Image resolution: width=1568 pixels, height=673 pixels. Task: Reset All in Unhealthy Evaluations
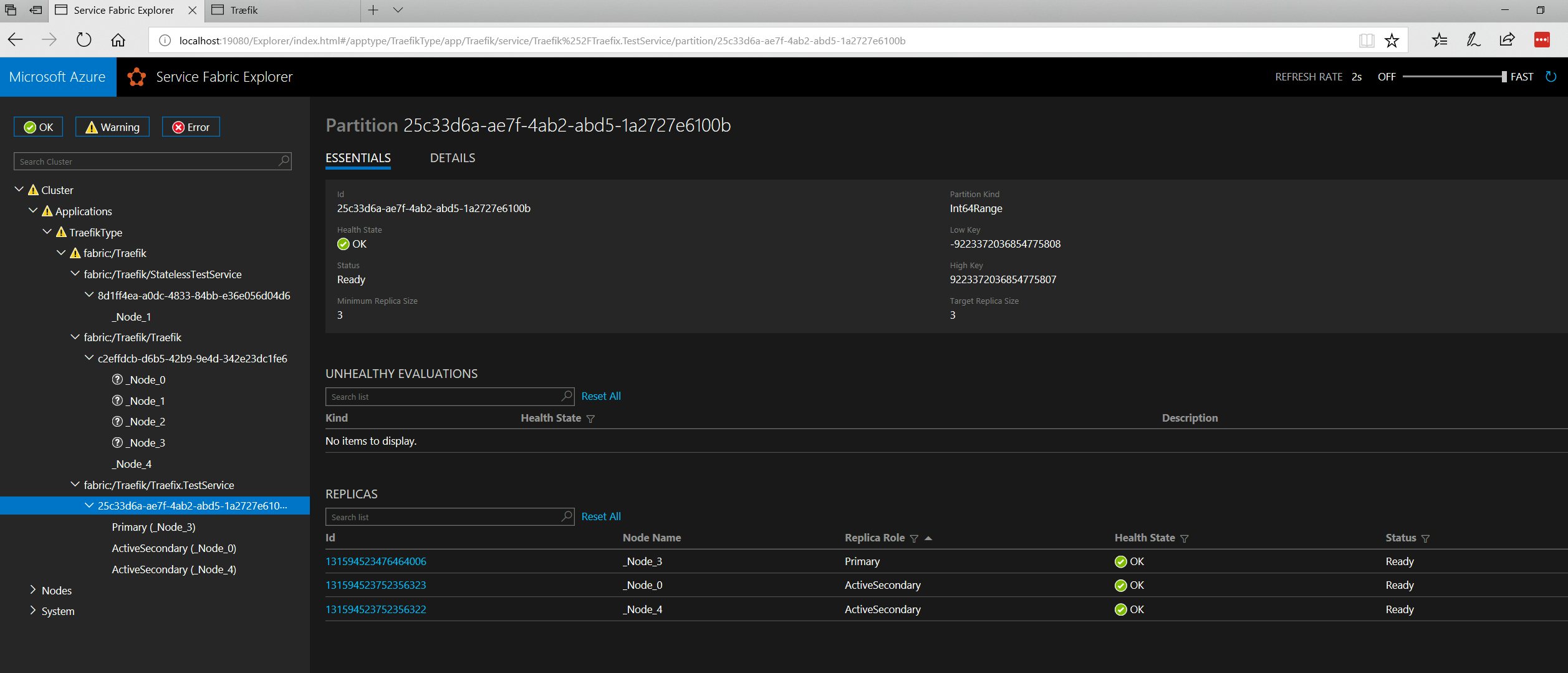tap(601, 396)
